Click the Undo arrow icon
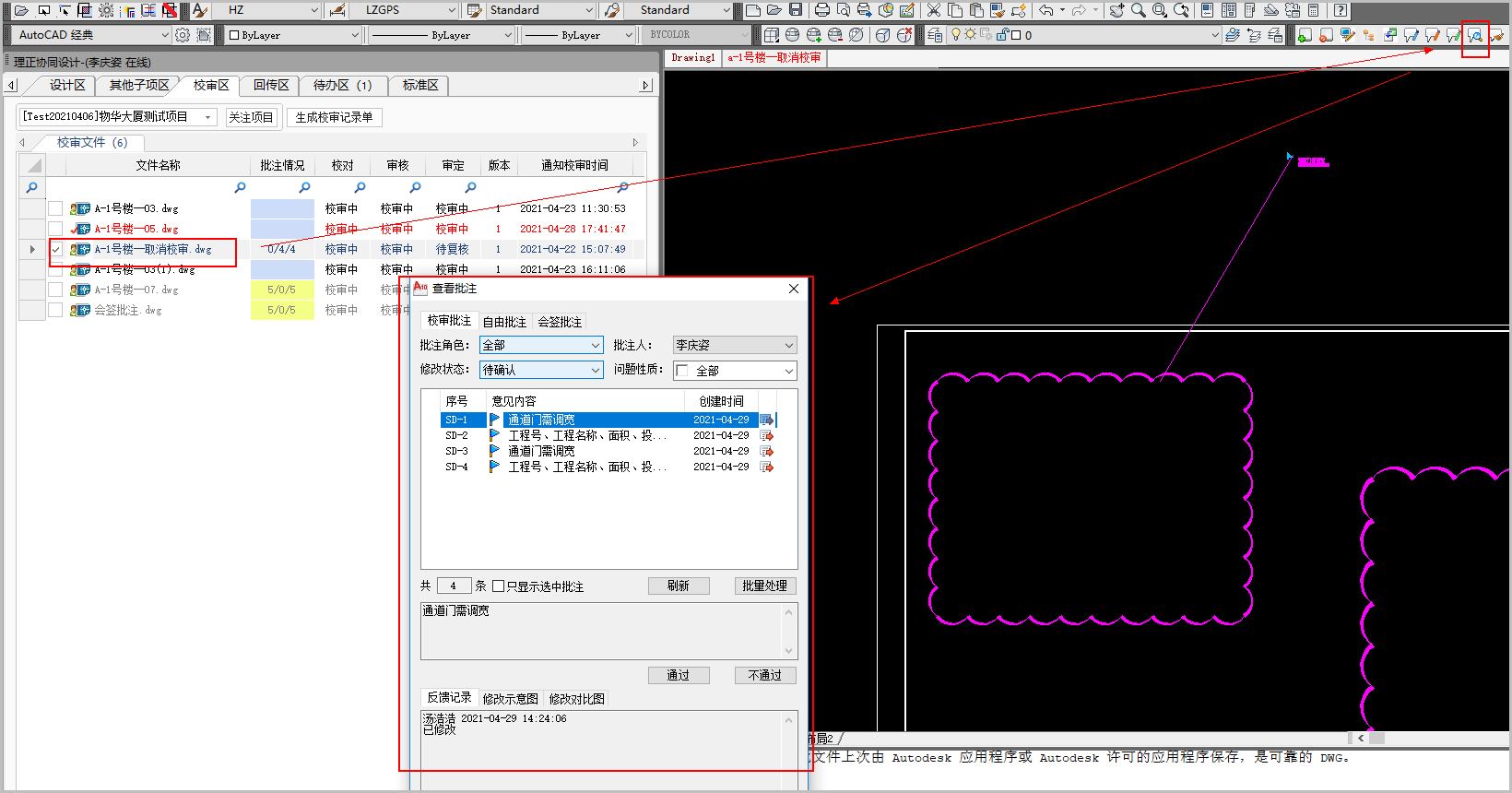Viewport: 1512px width, 793px height. pyautogui.click(x=1046, y=10)
